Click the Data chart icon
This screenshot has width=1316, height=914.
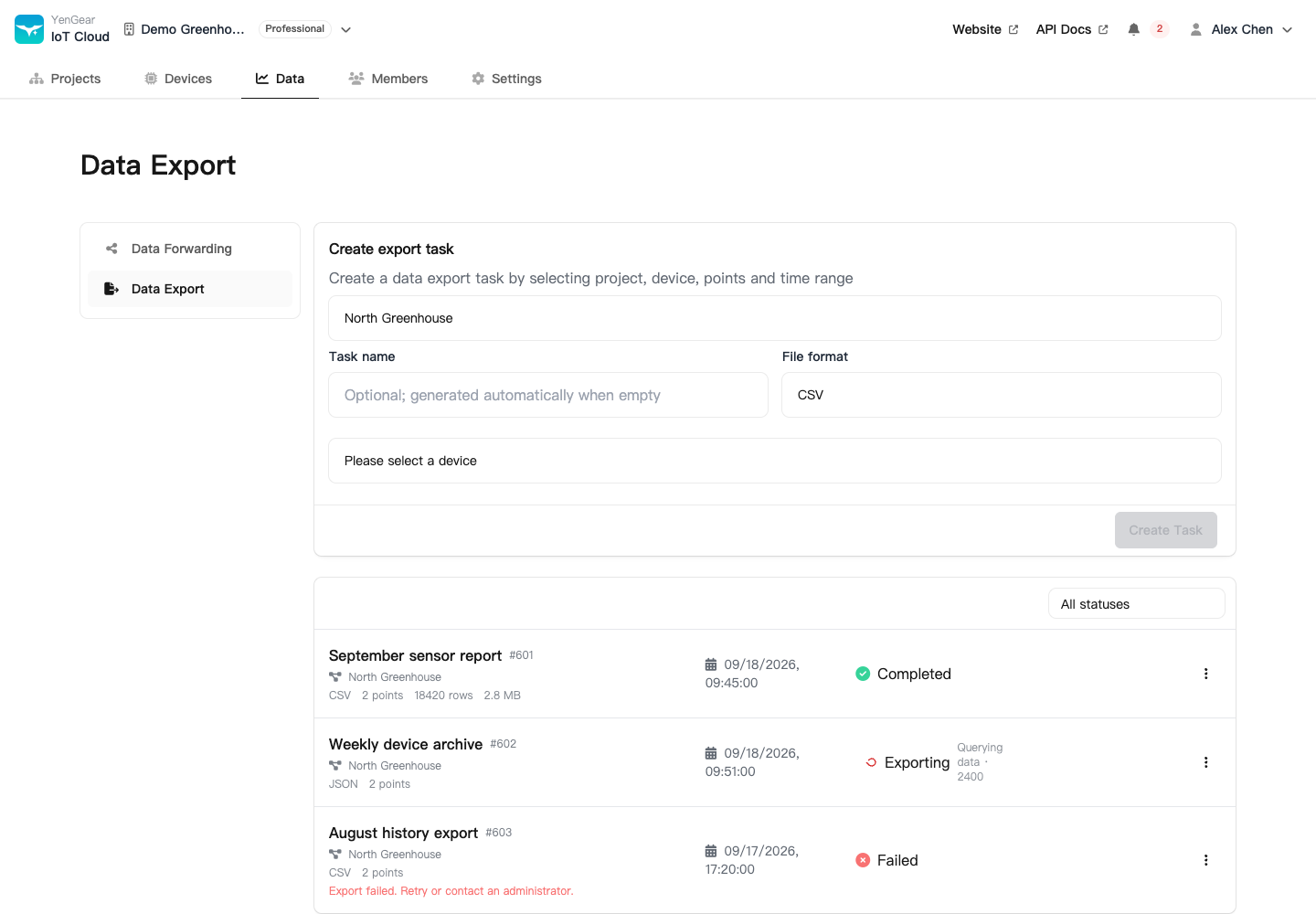[262, 79]
